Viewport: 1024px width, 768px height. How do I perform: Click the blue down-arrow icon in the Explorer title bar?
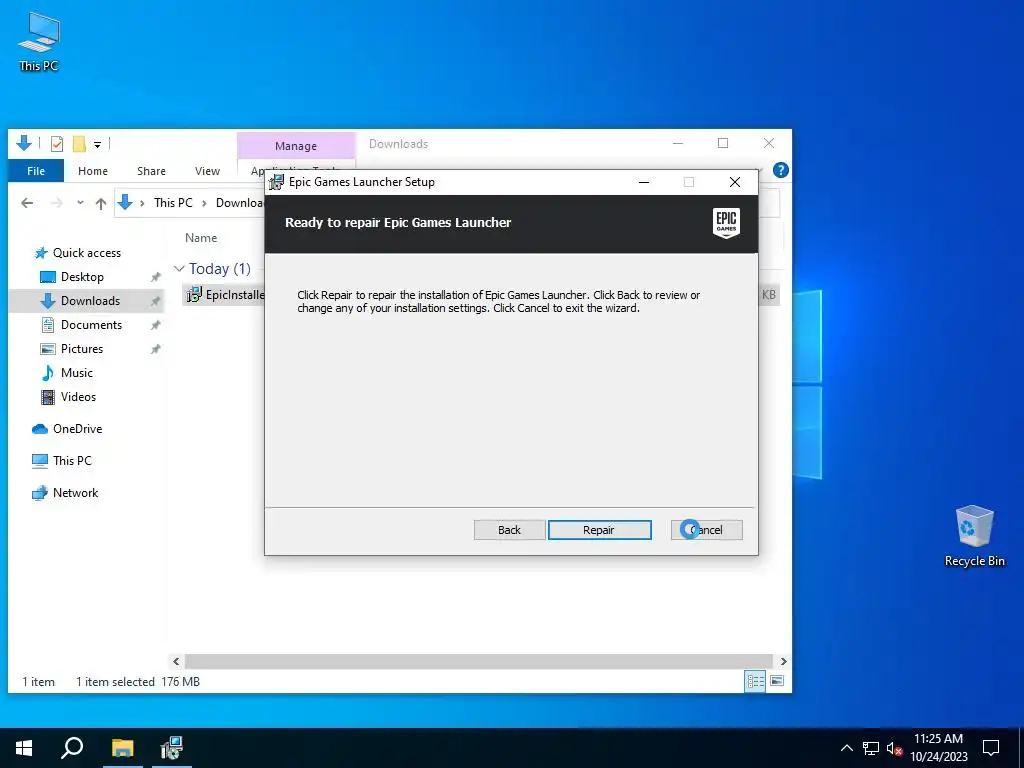[24, 142]
